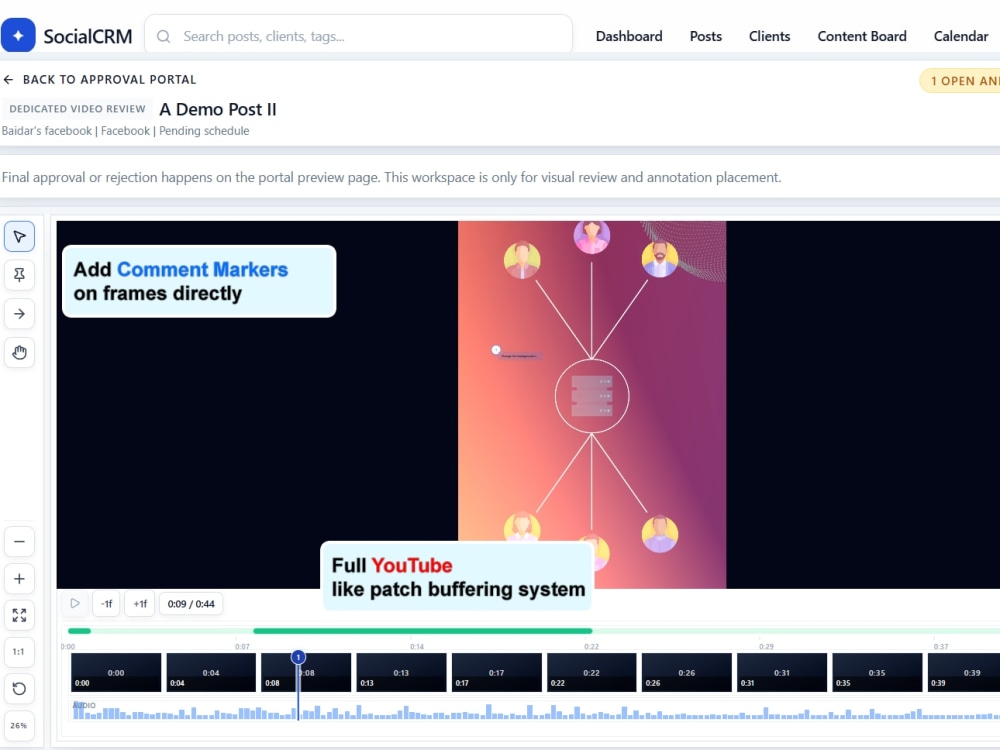Click the back arrow icon
Viewport: 1000px width, 750px height.
coord(8,80)
